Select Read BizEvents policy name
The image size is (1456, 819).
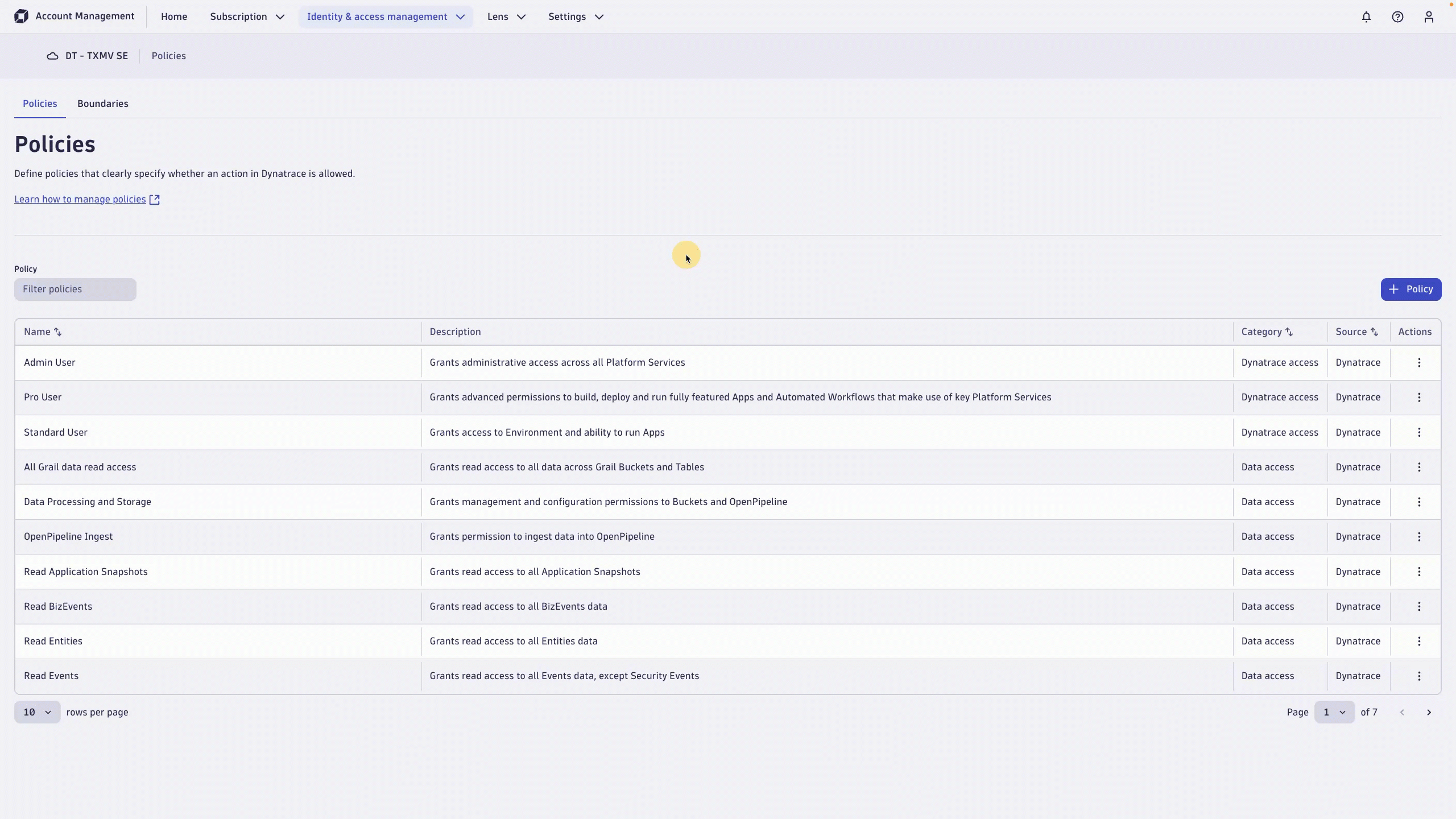point(58,607)
